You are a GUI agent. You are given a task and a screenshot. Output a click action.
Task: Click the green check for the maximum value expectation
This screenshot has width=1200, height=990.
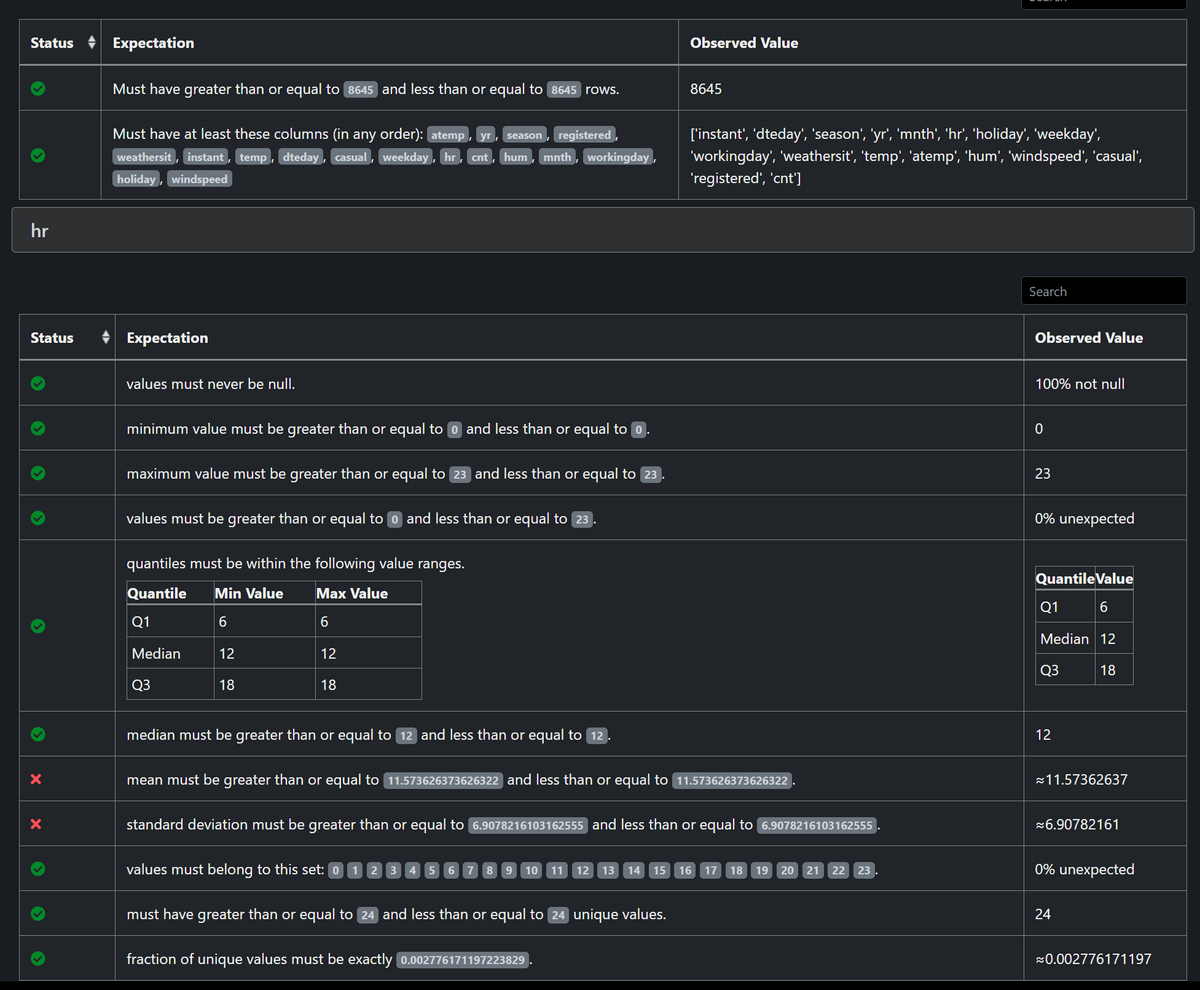coord(37,474)
